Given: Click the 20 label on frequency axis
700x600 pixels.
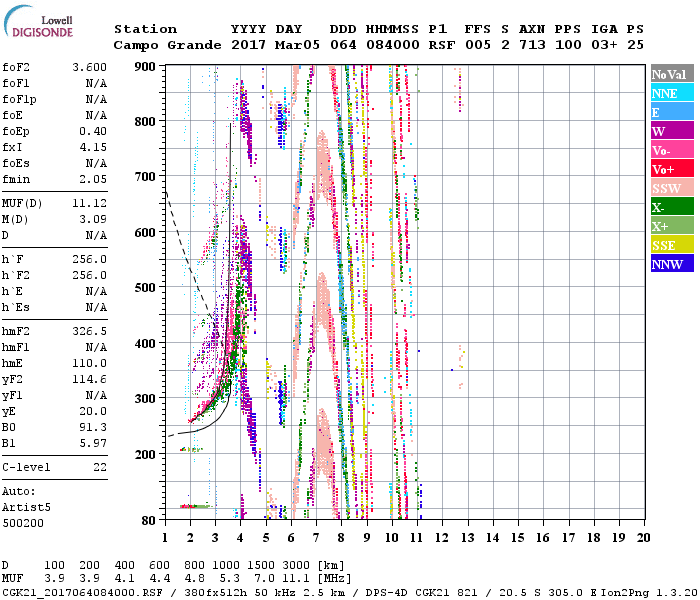Looking at the screenshot, I should click(x=643, y=537).
